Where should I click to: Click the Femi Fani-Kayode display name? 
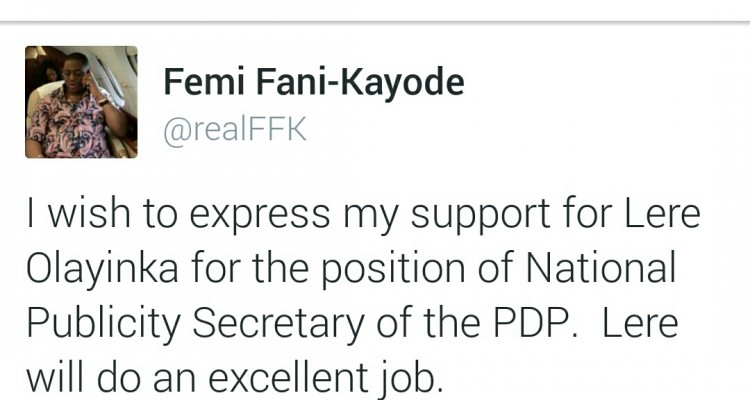click(x=314, y=82)
